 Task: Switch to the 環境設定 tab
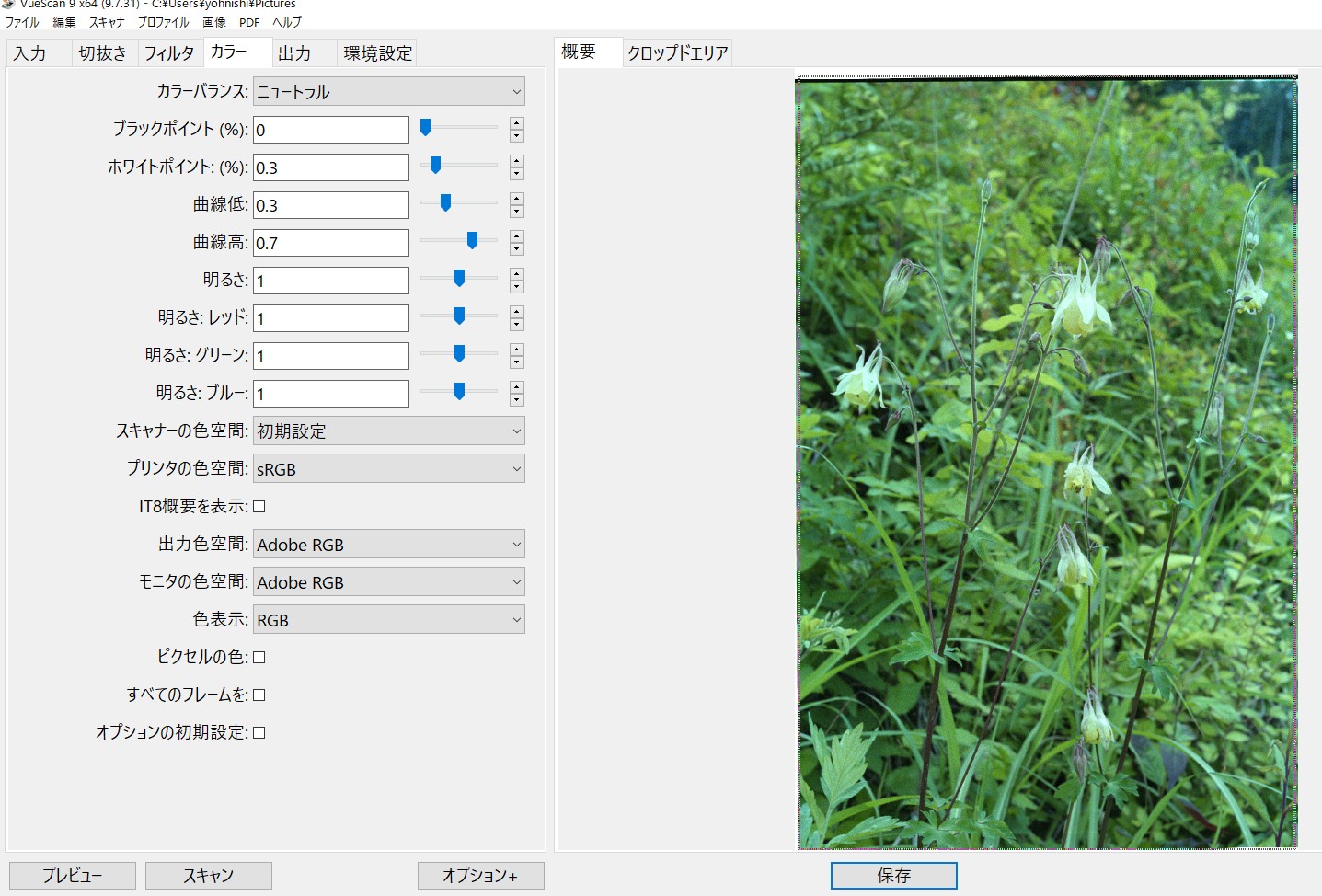[x=377, y=53]
